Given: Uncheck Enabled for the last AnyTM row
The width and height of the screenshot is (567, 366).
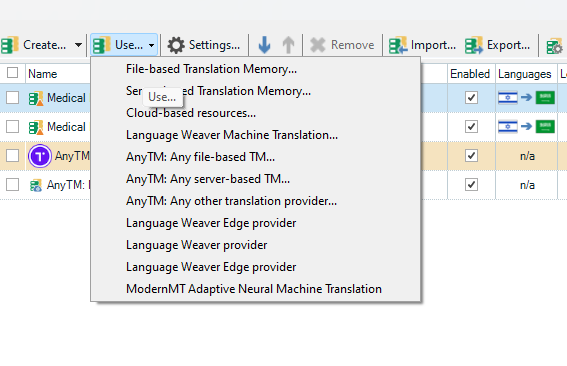Looking at the screenshot, I should 471,184.
